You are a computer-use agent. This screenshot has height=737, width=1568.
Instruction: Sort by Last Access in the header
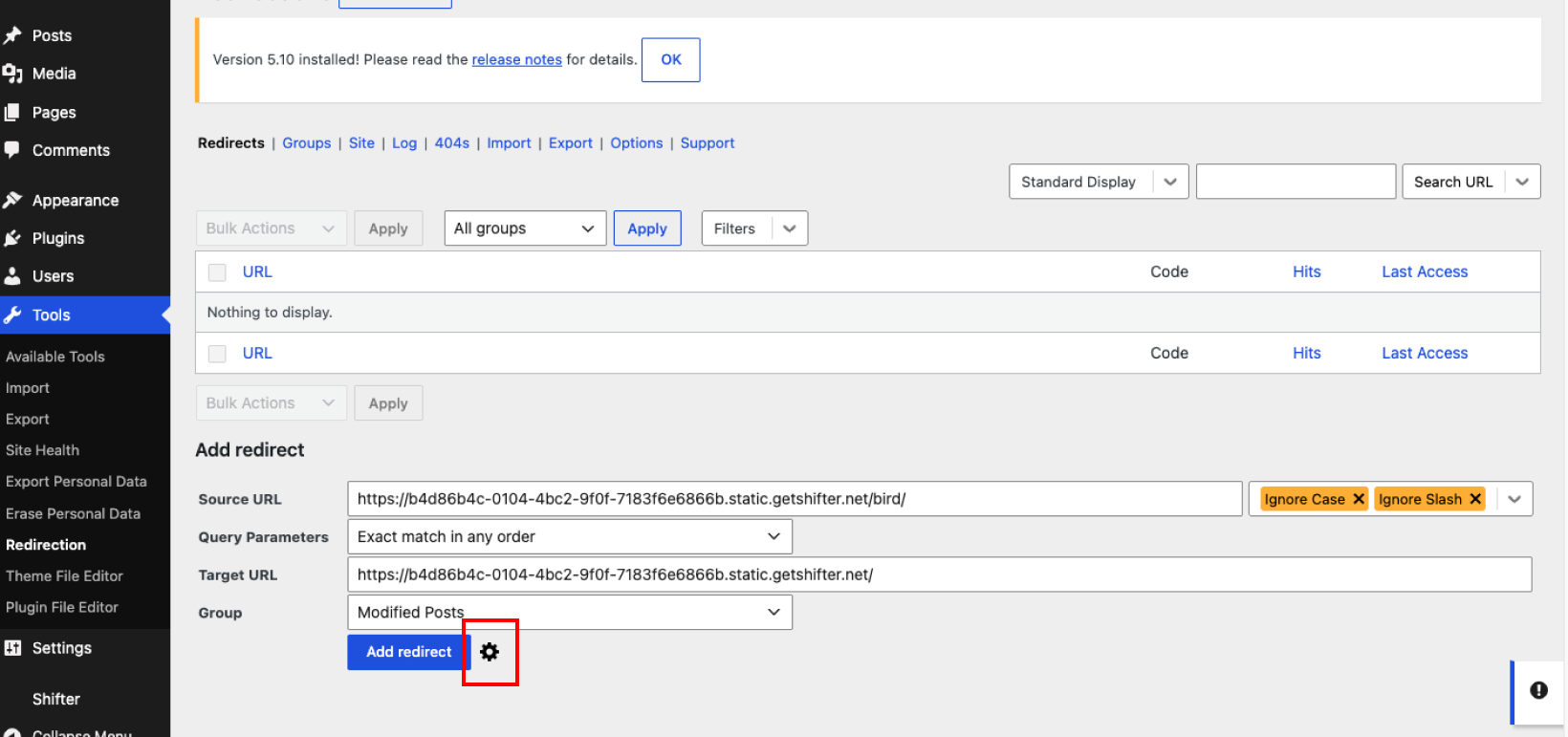click(x=1425, y=271)
